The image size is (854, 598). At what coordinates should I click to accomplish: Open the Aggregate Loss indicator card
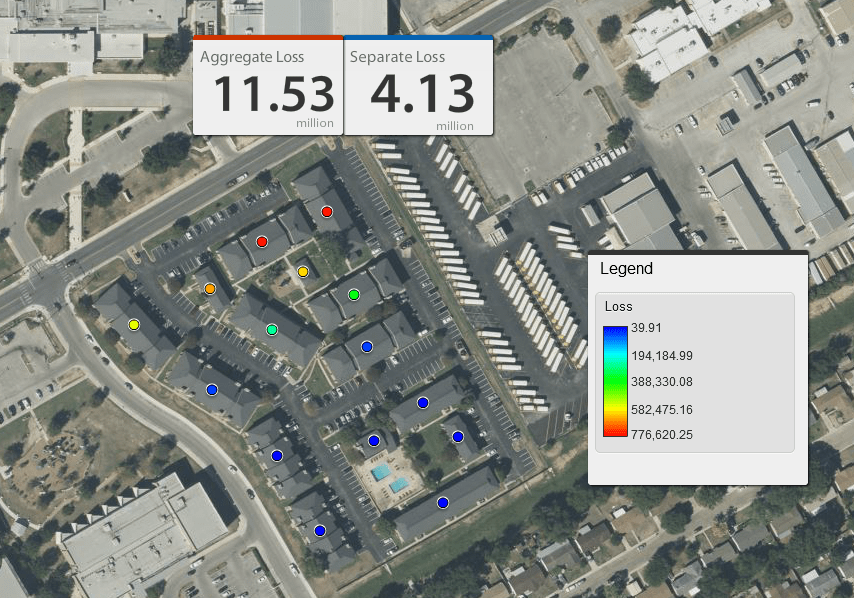(x=267, y=86)
